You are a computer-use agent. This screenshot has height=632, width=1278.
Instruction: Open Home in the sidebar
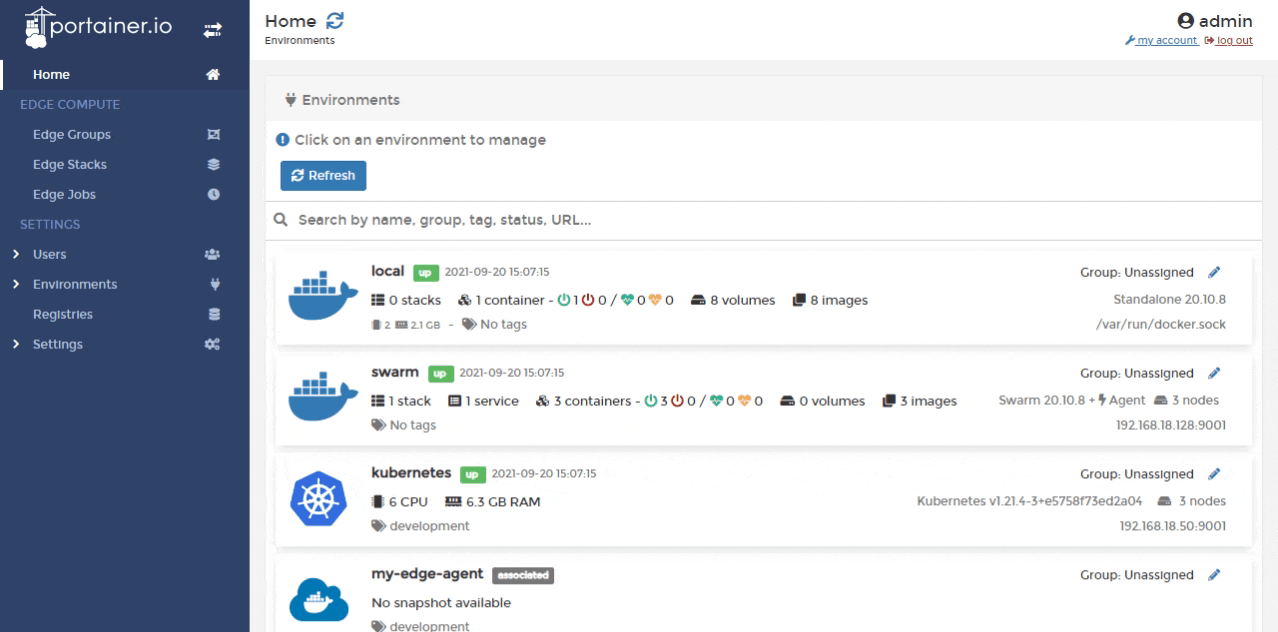(51, 74)
